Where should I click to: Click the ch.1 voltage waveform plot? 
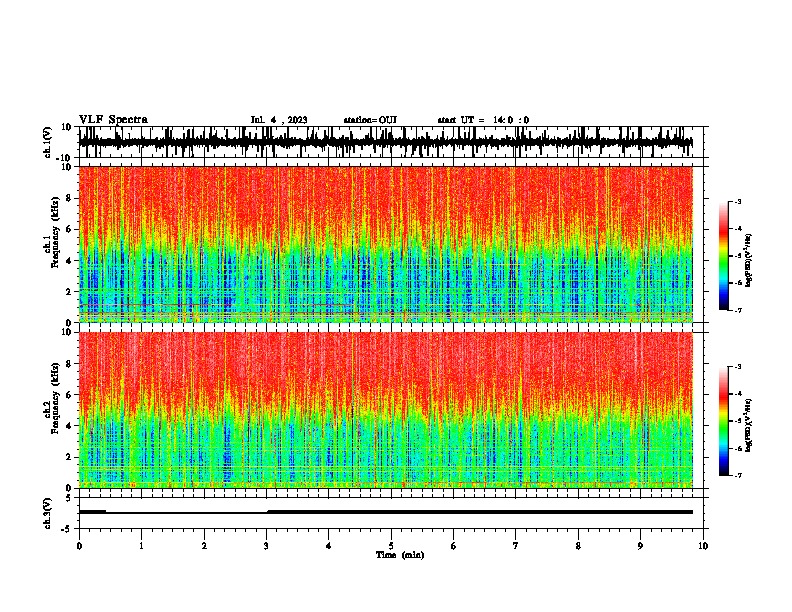click(393, 142)
